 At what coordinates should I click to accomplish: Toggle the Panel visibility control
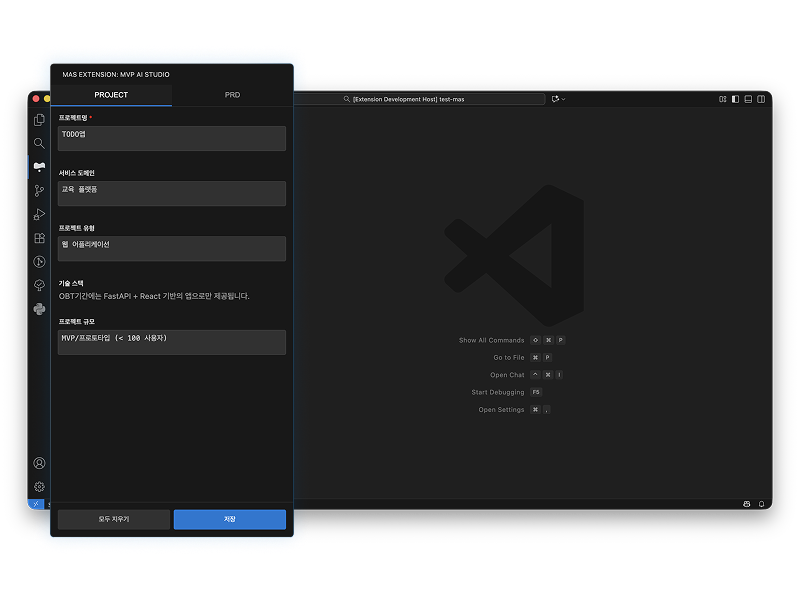coord(748,99)
